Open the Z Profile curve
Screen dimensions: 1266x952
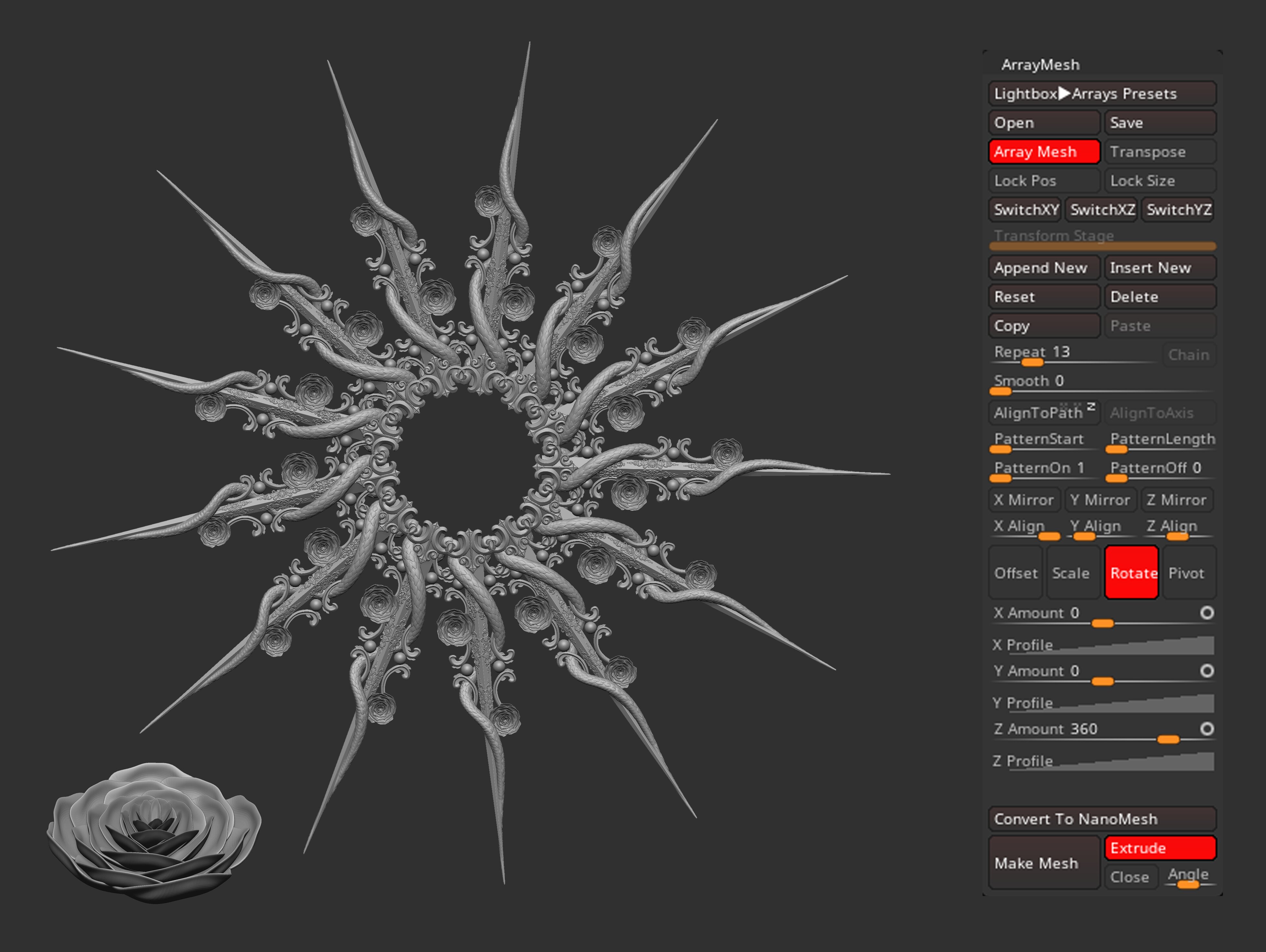pos(1103,761)
